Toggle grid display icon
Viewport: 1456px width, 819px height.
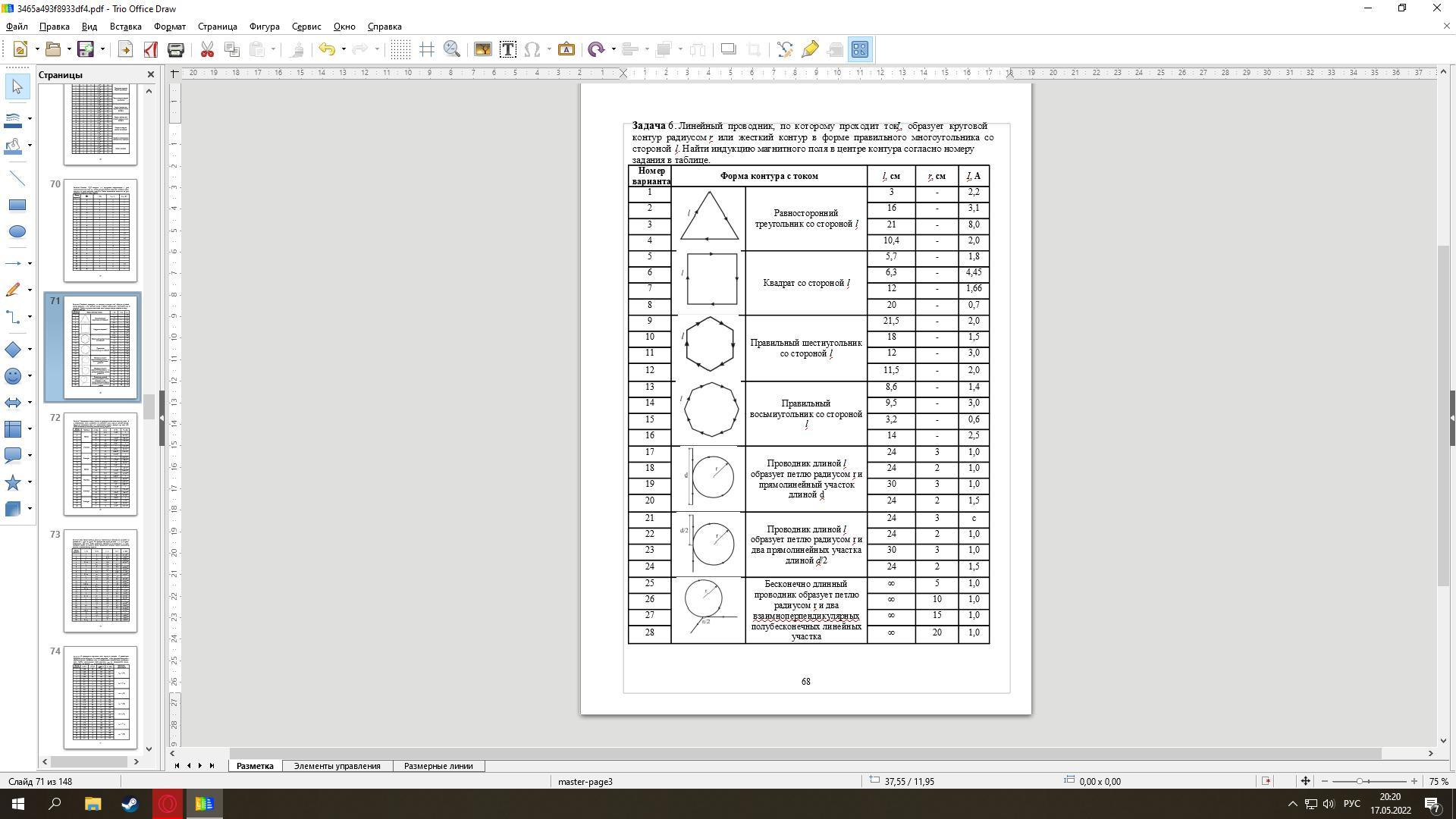400,49
